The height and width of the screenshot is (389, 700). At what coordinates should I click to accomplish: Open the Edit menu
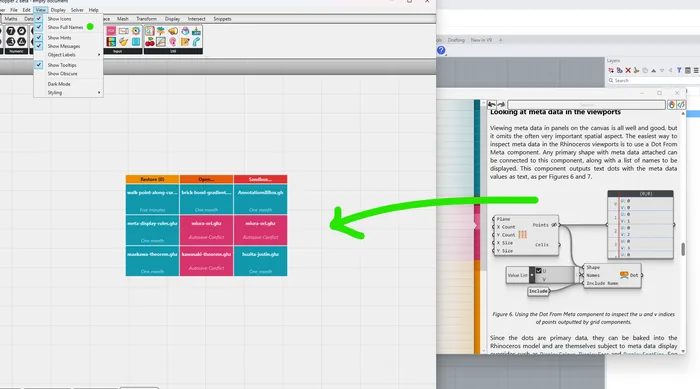[x=27, y=10]
